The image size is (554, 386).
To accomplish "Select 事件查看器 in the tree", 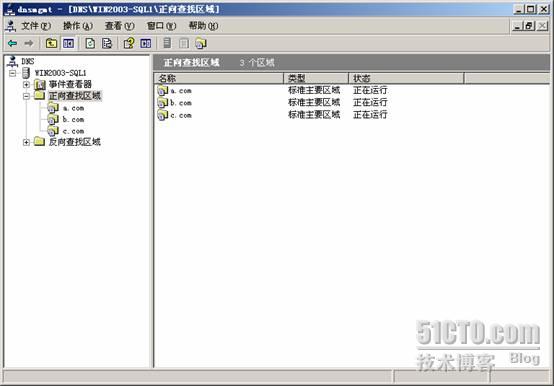I will point(70,84).
